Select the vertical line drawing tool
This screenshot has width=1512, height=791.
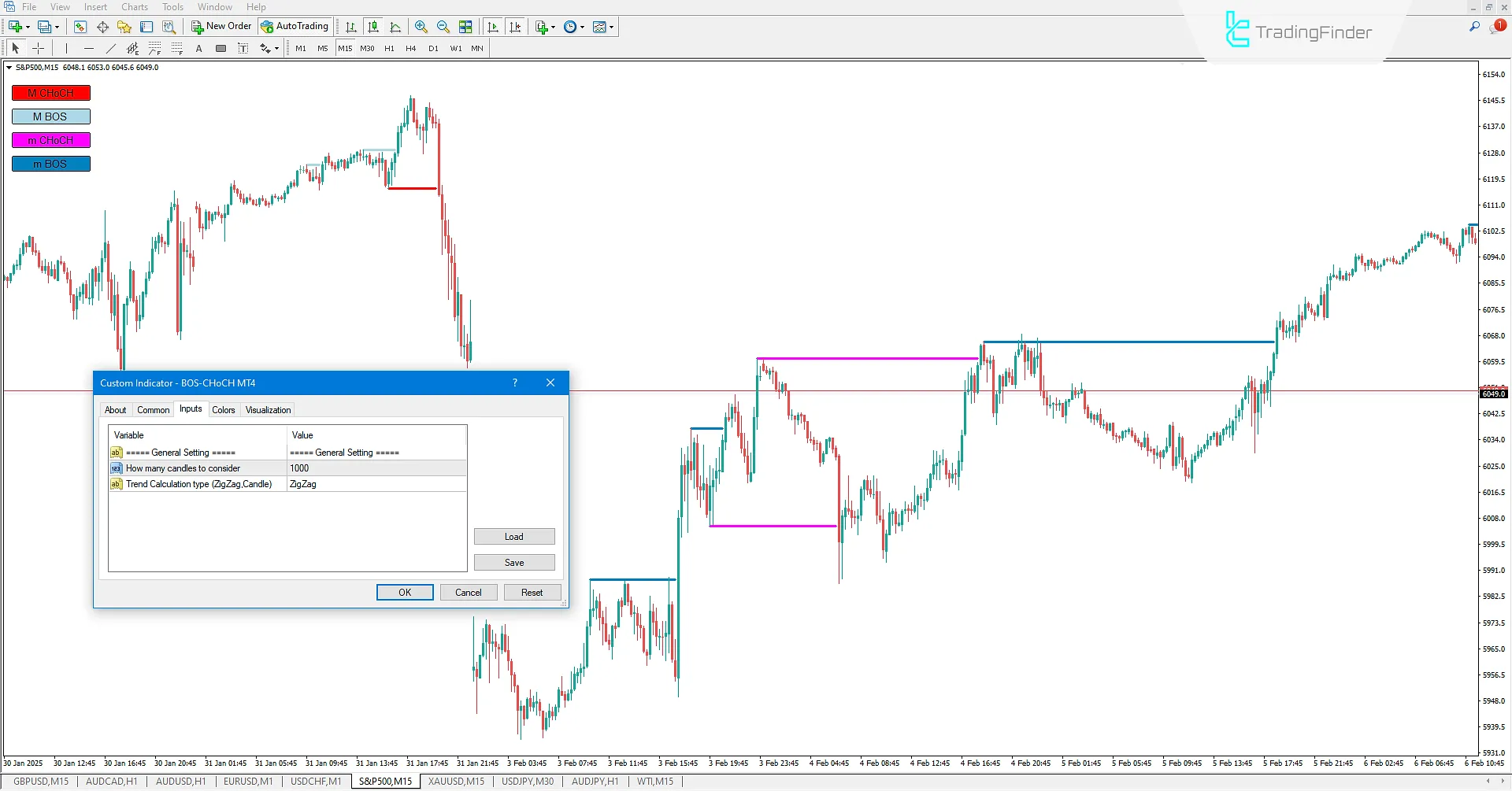[67, 48]
